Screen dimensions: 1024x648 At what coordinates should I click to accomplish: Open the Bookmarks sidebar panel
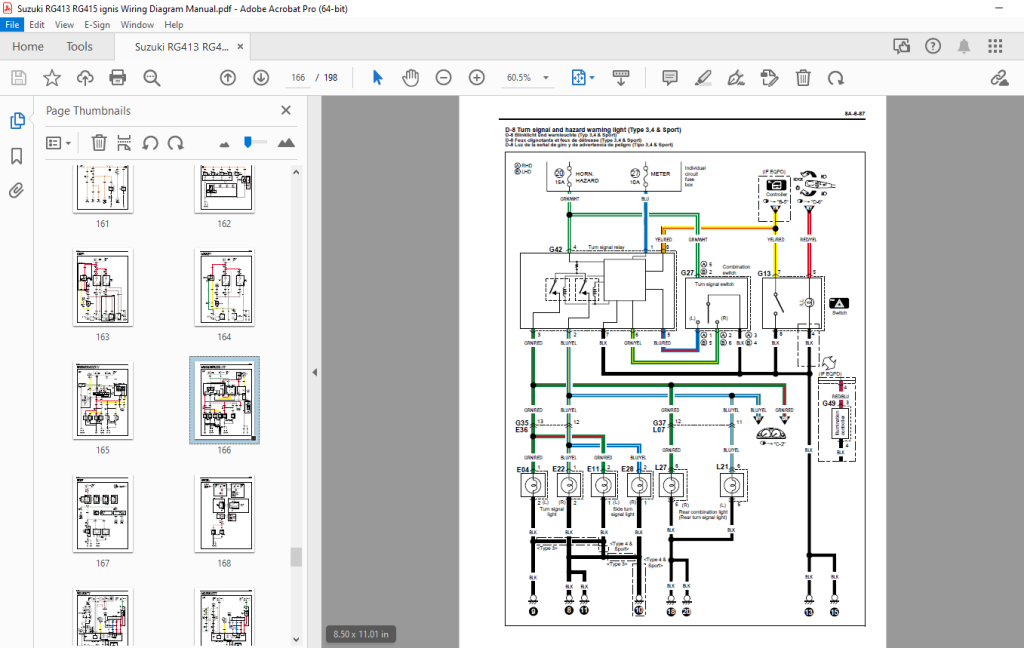[x=17, y=155]
